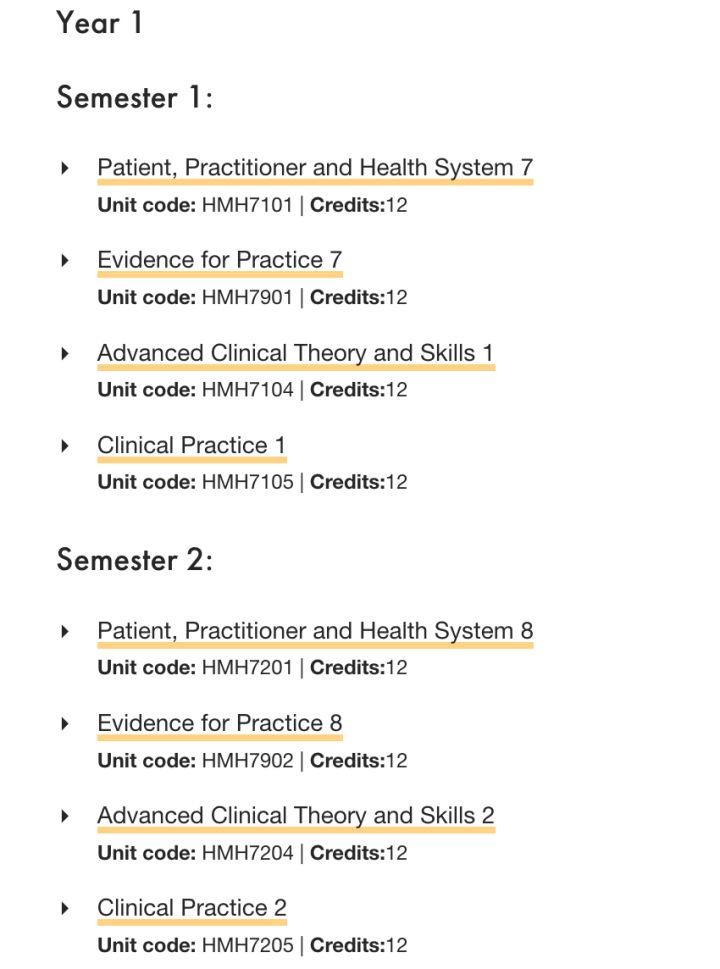Expand Advanced Clinical Theory and Skills 1 arrow
This screenshot has height=969, width=720.
65,353
